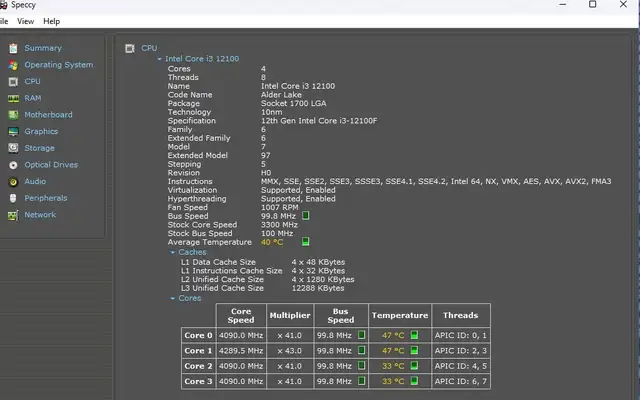Select the RAM sidebar entry

coord(33,98)
